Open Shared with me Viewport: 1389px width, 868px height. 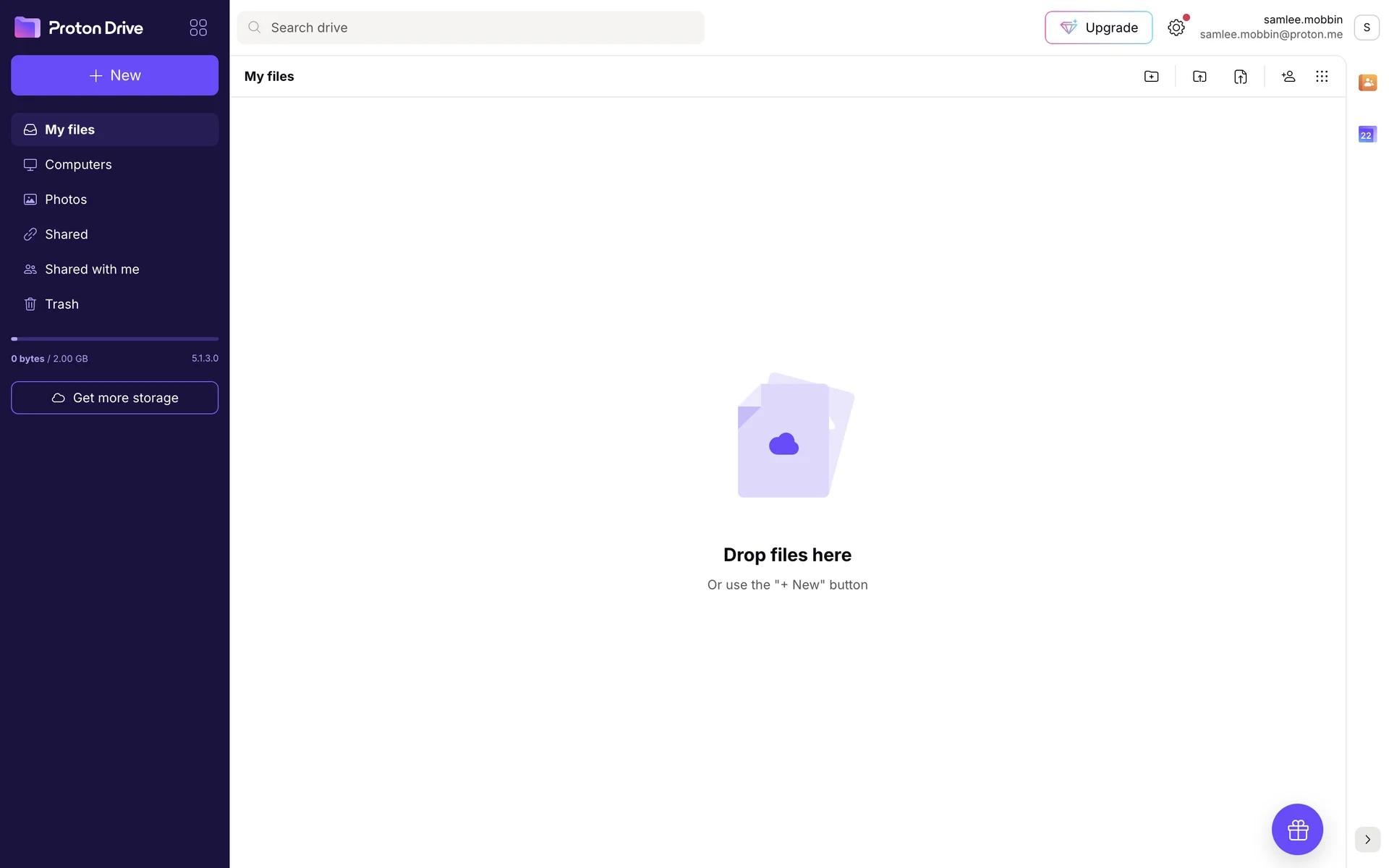pos(92,269)
